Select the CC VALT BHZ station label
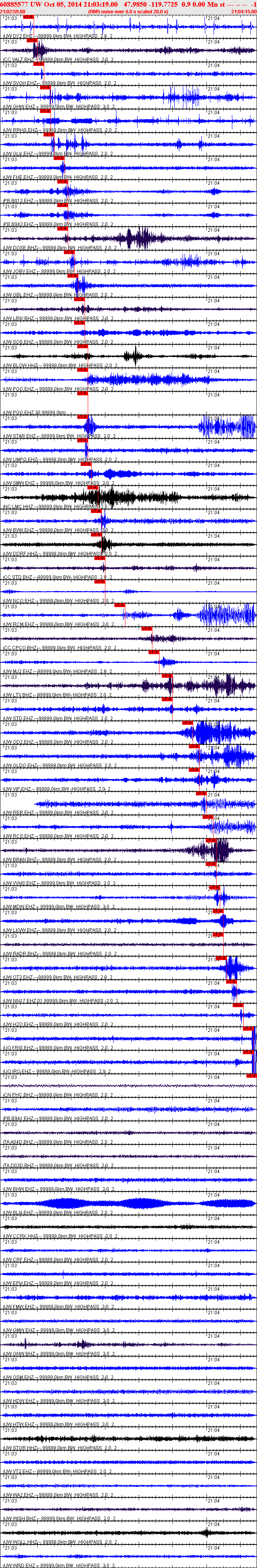 pyautogui.click(x=58, y=60)
